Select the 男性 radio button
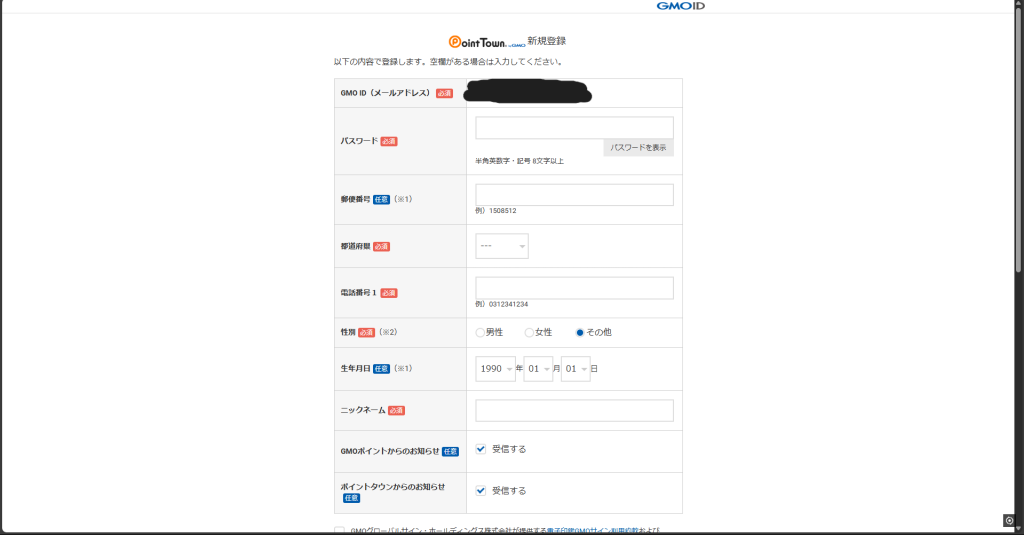Viewport: 1024px width, 535px height. 480,332
